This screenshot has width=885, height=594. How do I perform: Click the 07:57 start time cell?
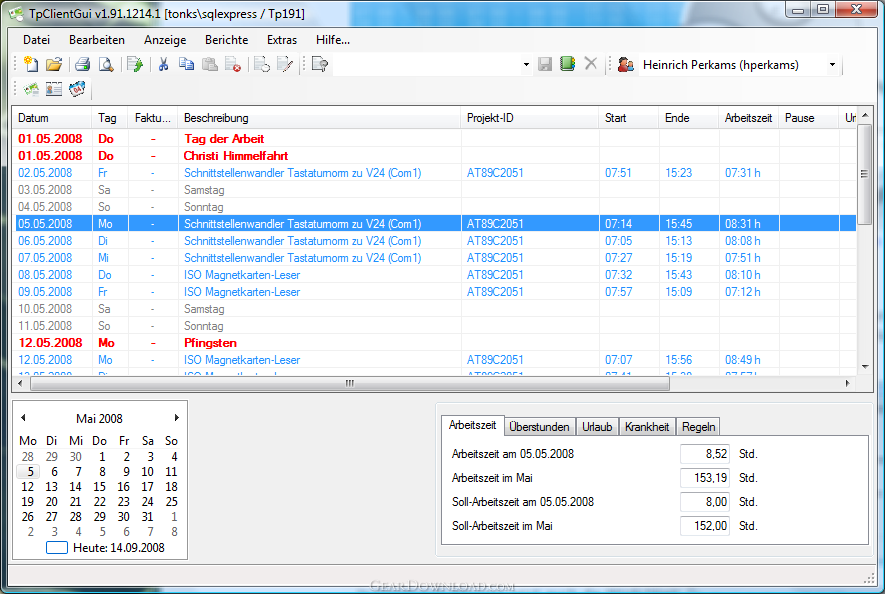(618, 292)
